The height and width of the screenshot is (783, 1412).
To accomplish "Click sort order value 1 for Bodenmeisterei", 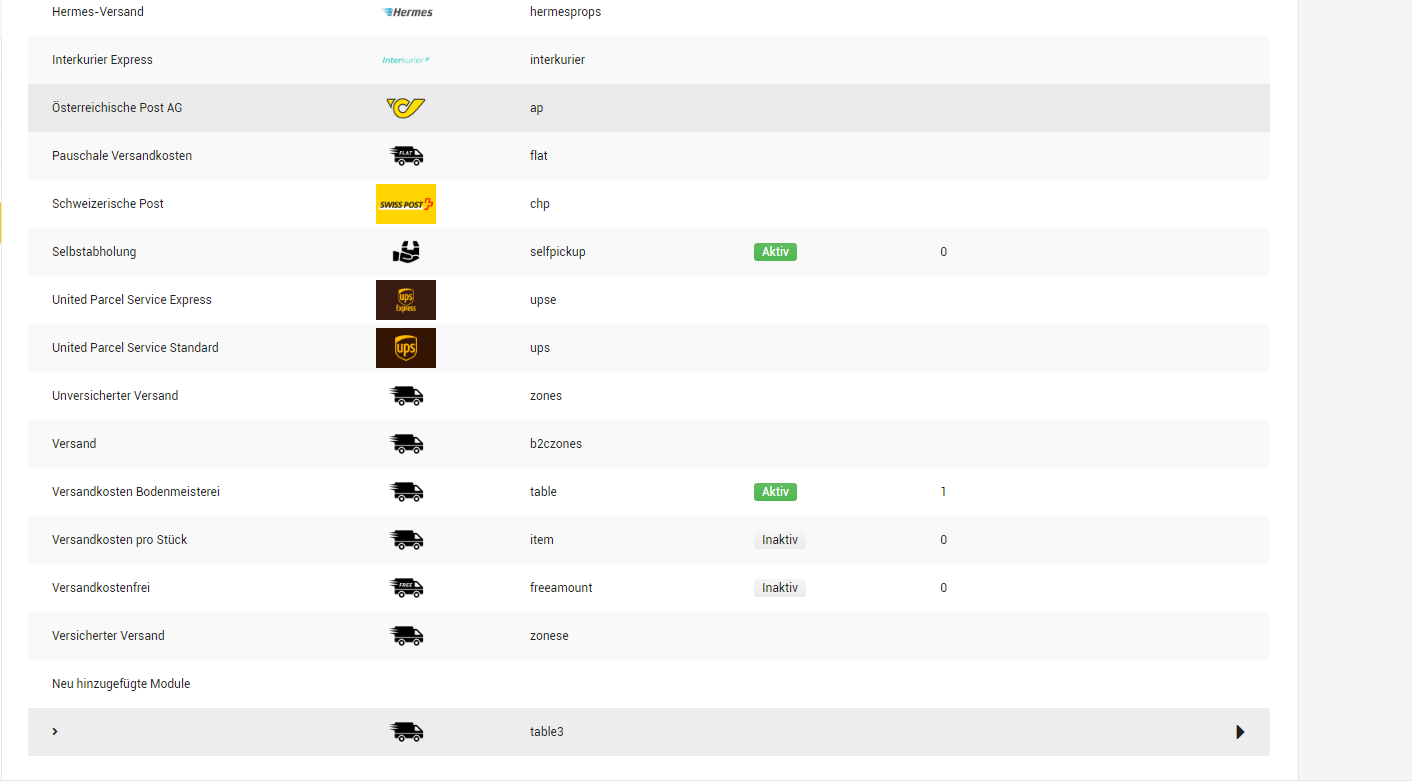I will click(x=943, y=492).
